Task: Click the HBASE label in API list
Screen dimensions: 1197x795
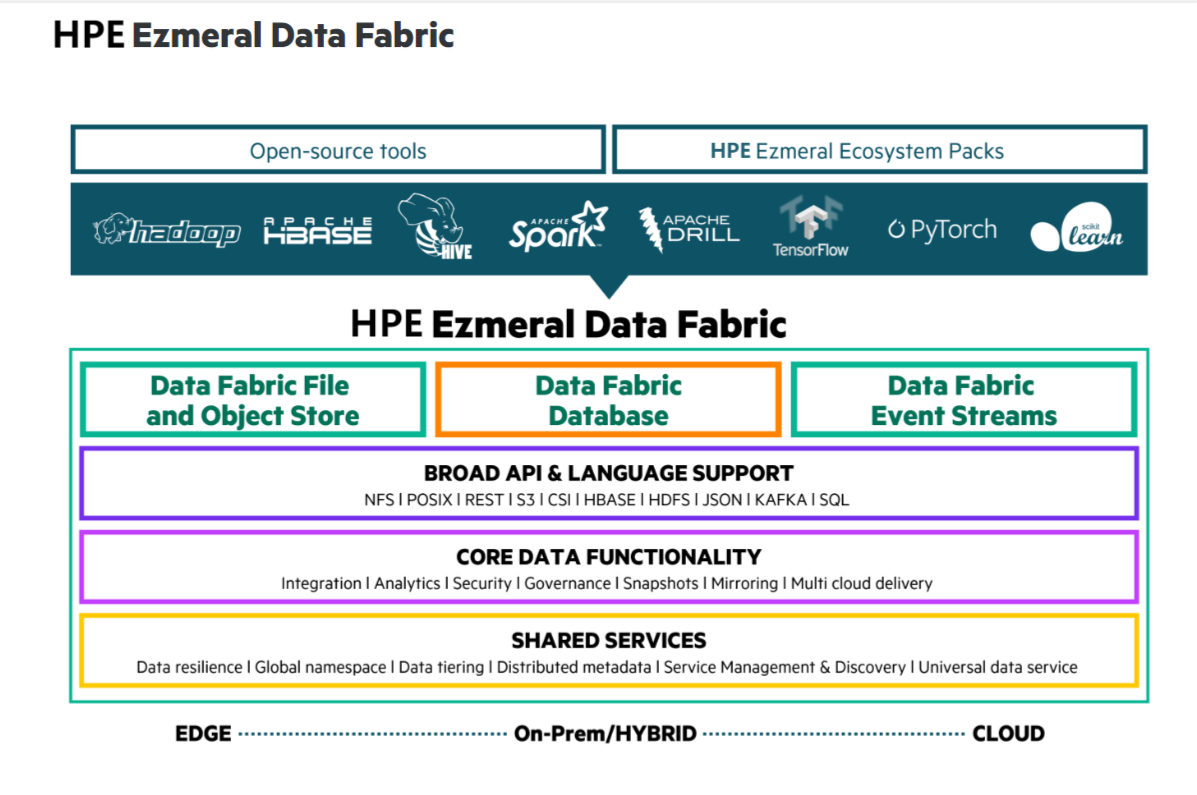Action: 609,499
